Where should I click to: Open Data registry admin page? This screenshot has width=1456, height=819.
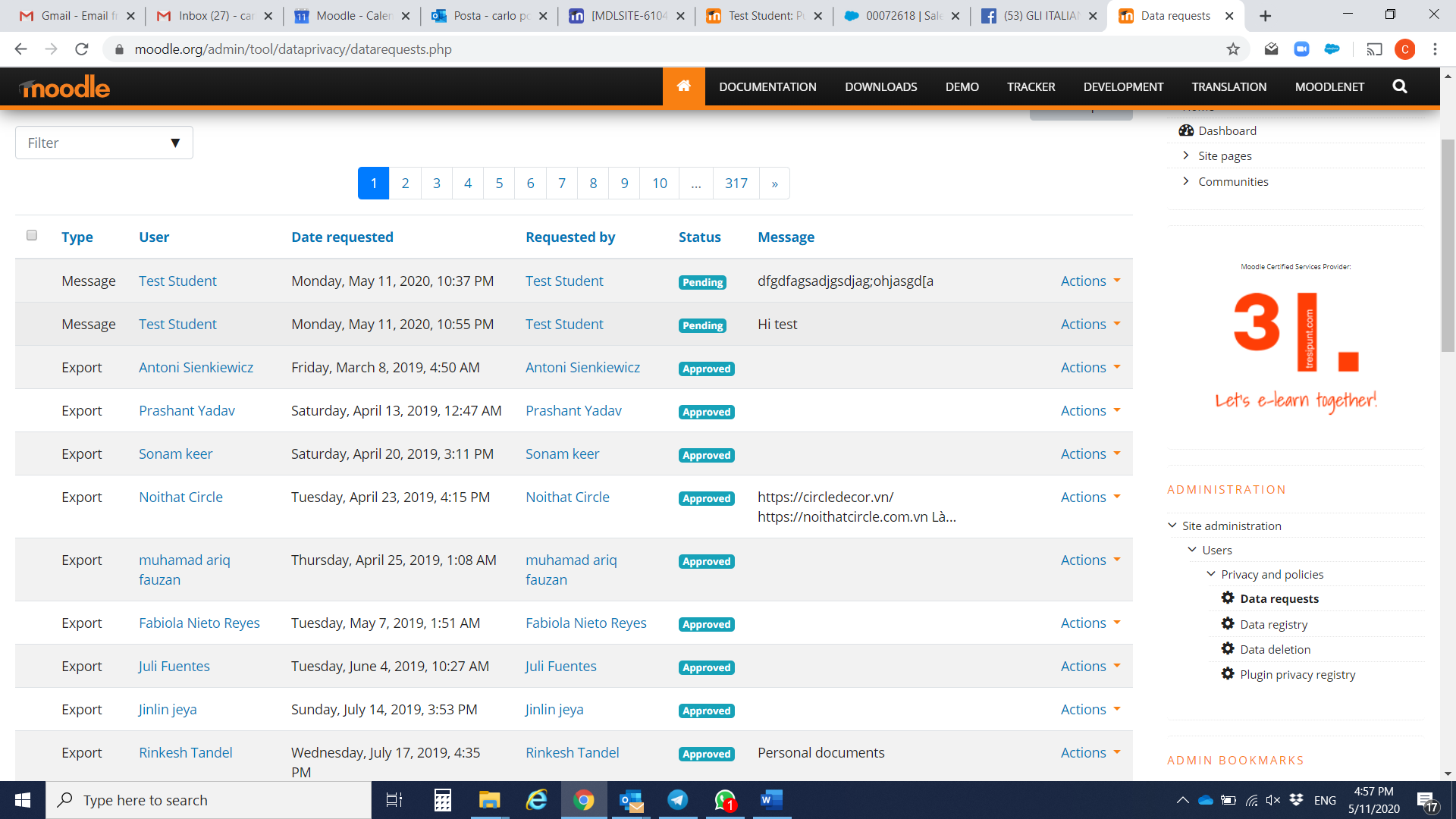1273,624
